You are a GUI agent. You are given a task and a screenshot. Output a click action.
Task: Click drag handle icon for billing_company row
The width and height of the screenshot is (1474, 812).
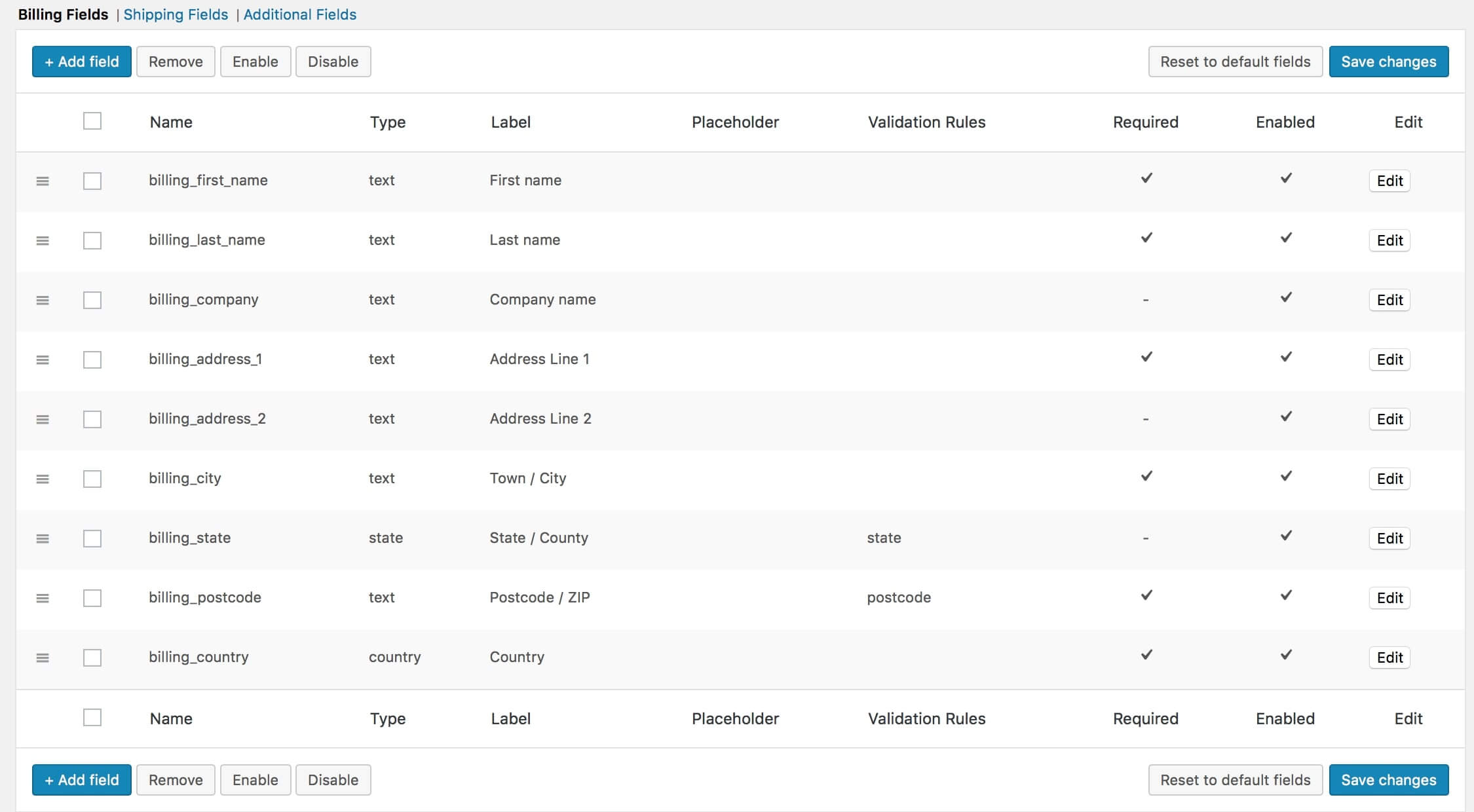tap(43, 301)
